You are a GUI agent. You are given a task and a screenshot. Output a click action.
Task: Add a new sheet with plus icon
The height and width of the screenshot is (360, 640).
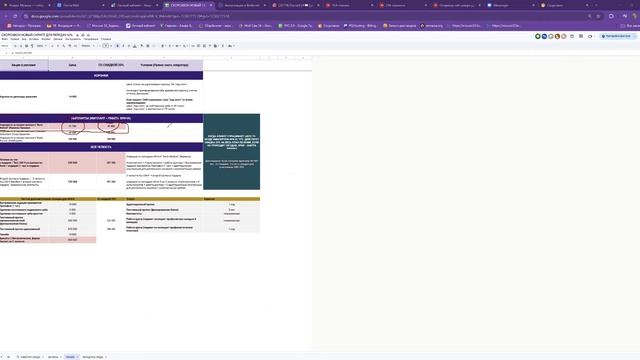pyautogui.click(x=2, y=357)
